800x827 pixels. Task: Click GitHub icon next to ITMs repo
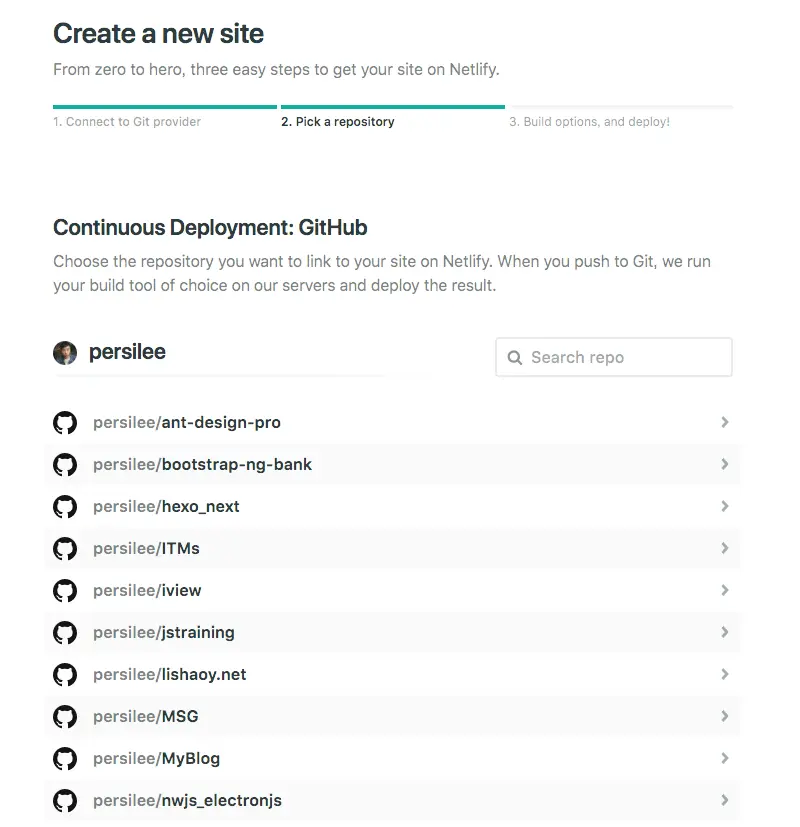click(65, 549)
